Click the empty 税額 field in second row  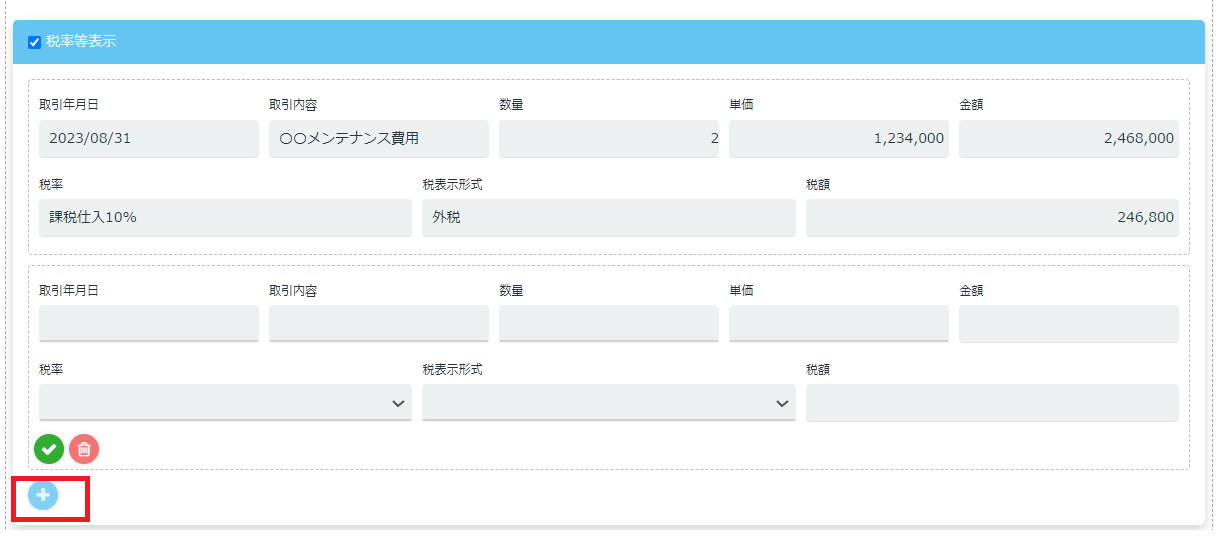(x=992, y=403)
